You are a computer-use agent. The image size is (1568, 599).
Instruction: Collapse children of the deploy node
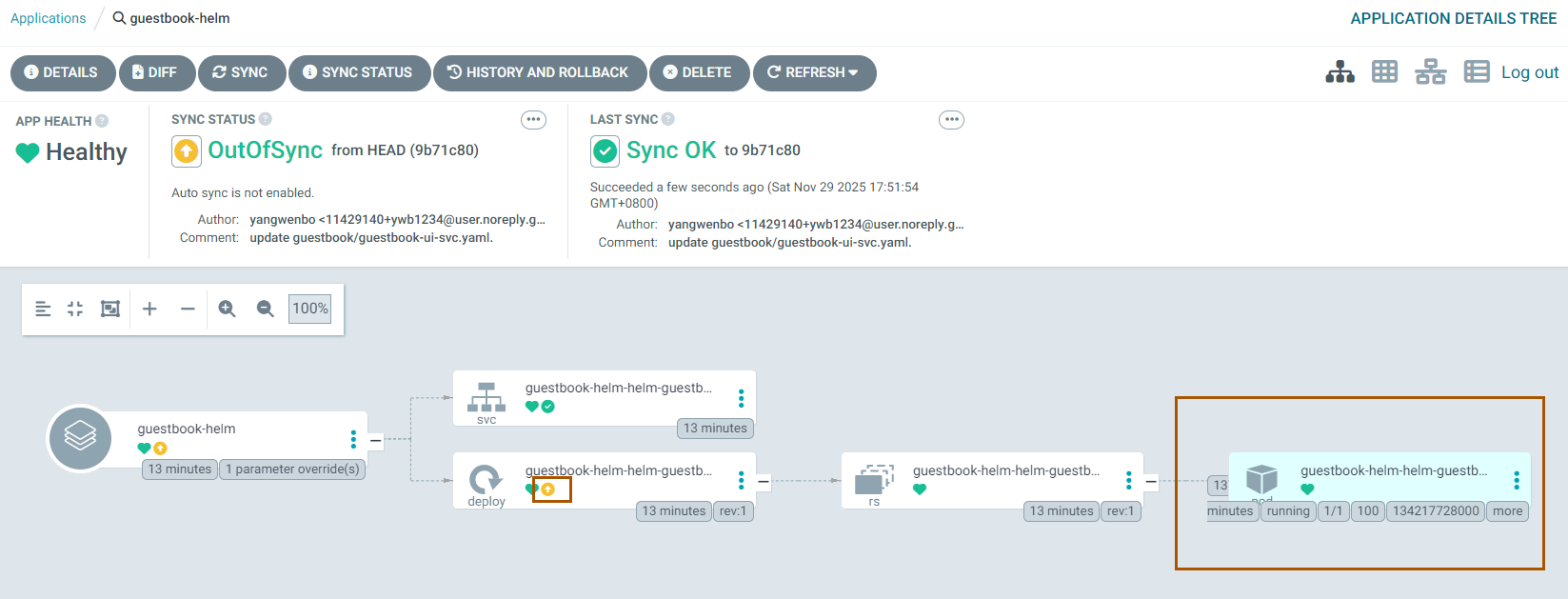coord(764,482)
